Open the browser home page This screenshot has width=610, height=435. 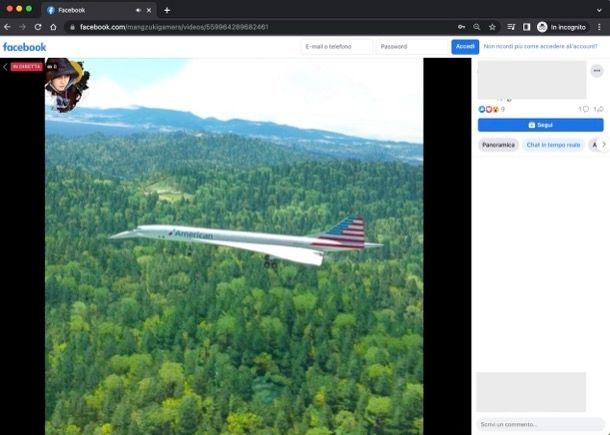pos(53,27)
